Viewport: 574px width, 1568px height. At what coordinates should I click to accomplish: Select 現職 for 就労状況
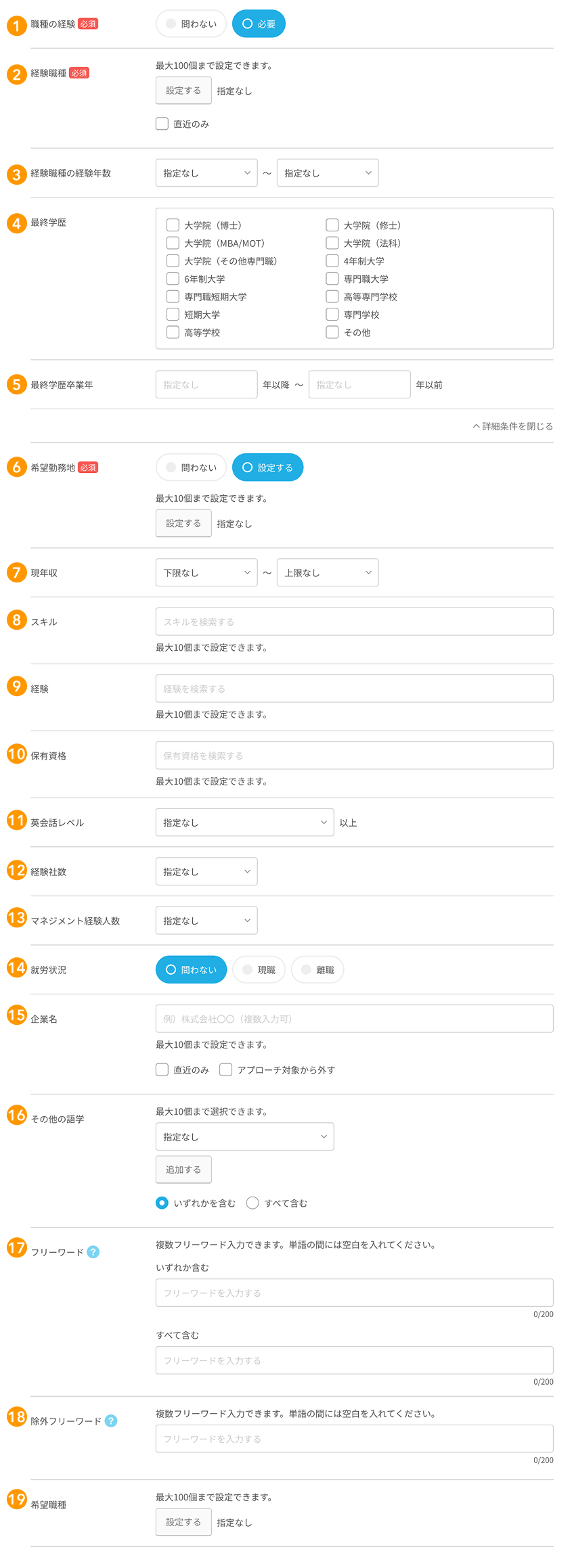(259, 969)
